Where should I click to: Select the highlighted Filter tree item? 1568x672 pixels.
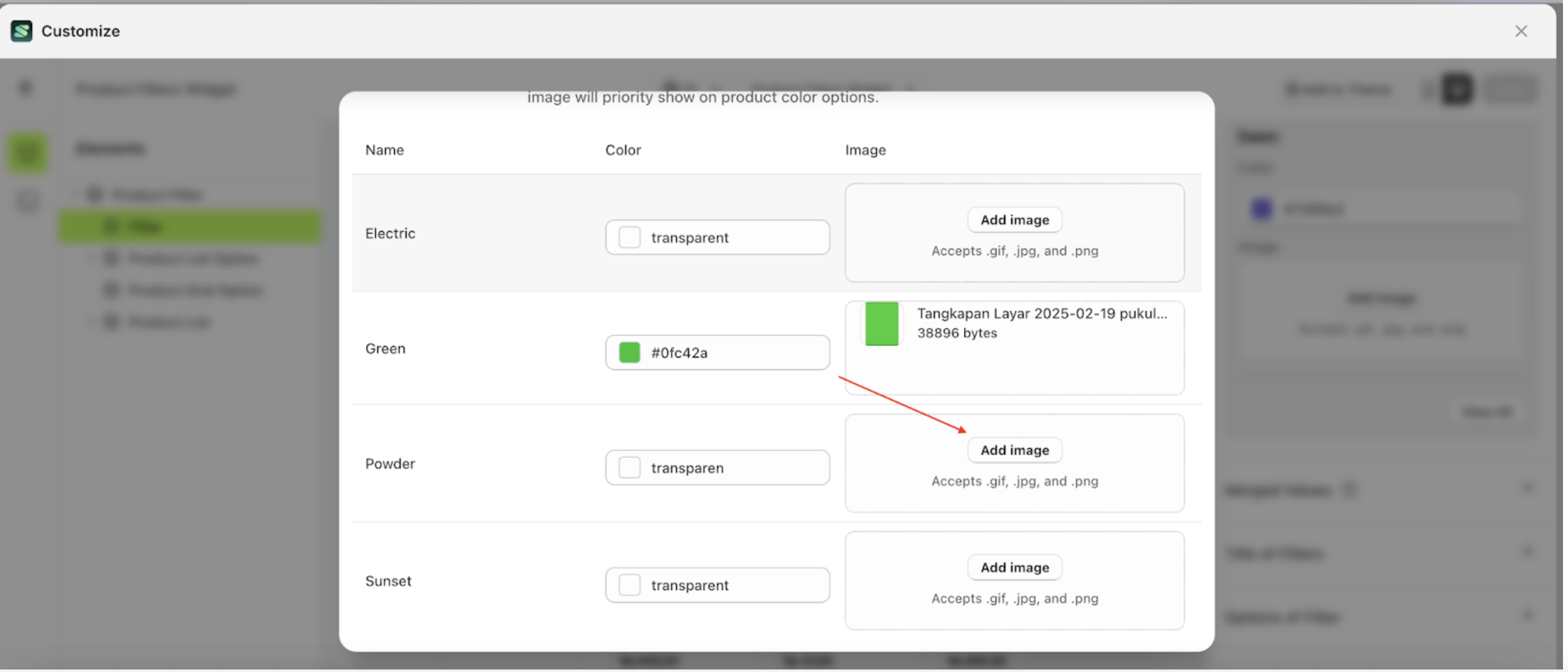pos(188,226)
